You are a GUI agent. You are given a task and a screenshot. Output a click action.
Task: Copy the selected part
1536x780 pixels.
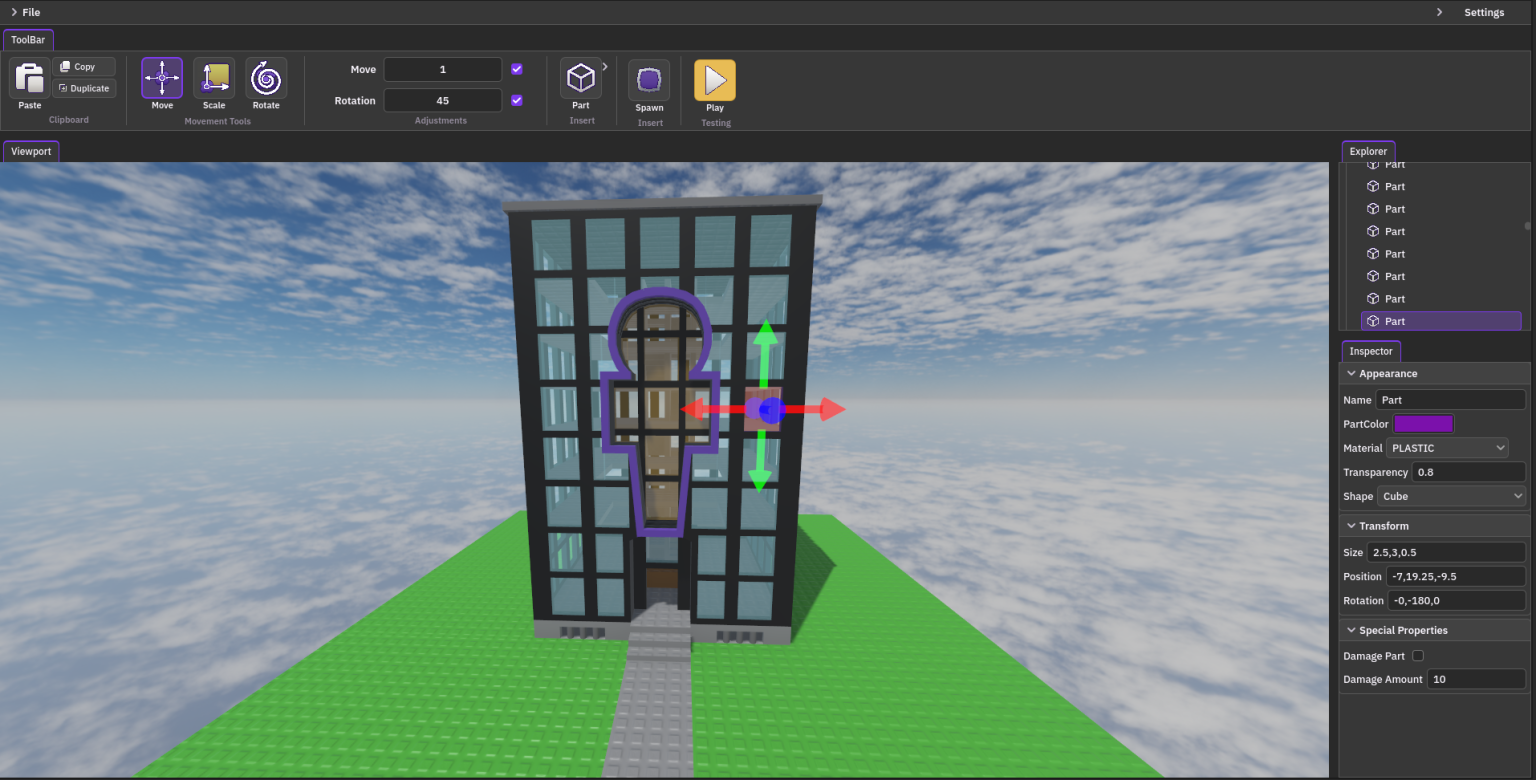point(84,67)
